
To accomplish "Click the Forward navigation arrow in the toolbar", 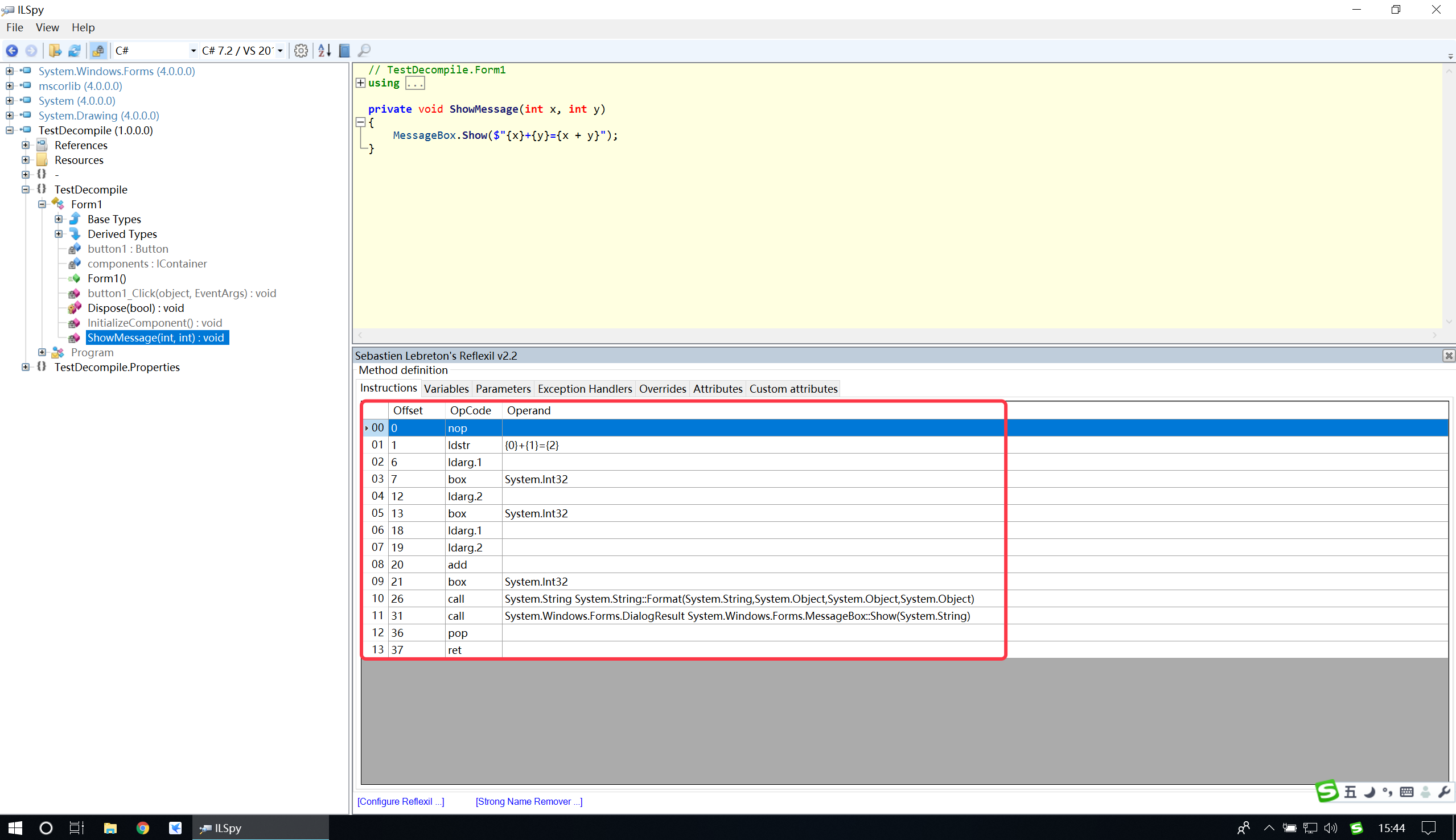I will [x=31, y=51].
